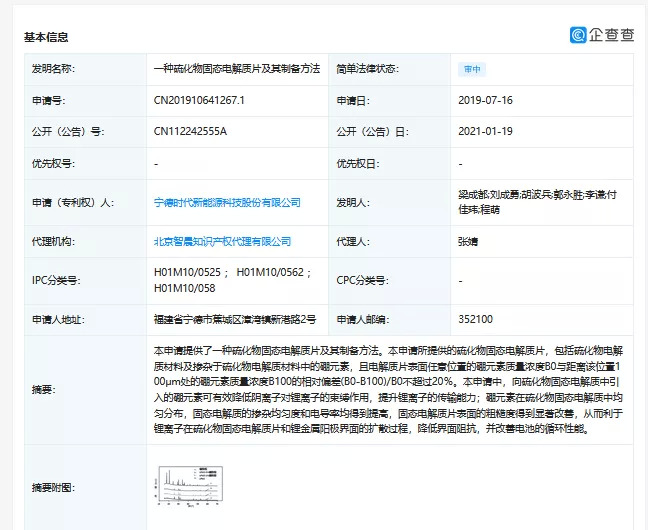Click the patent title 一种硫化物固态电解质片及其制备方法
Viewport: 648px width, 530px height.
tap(234, 69)
